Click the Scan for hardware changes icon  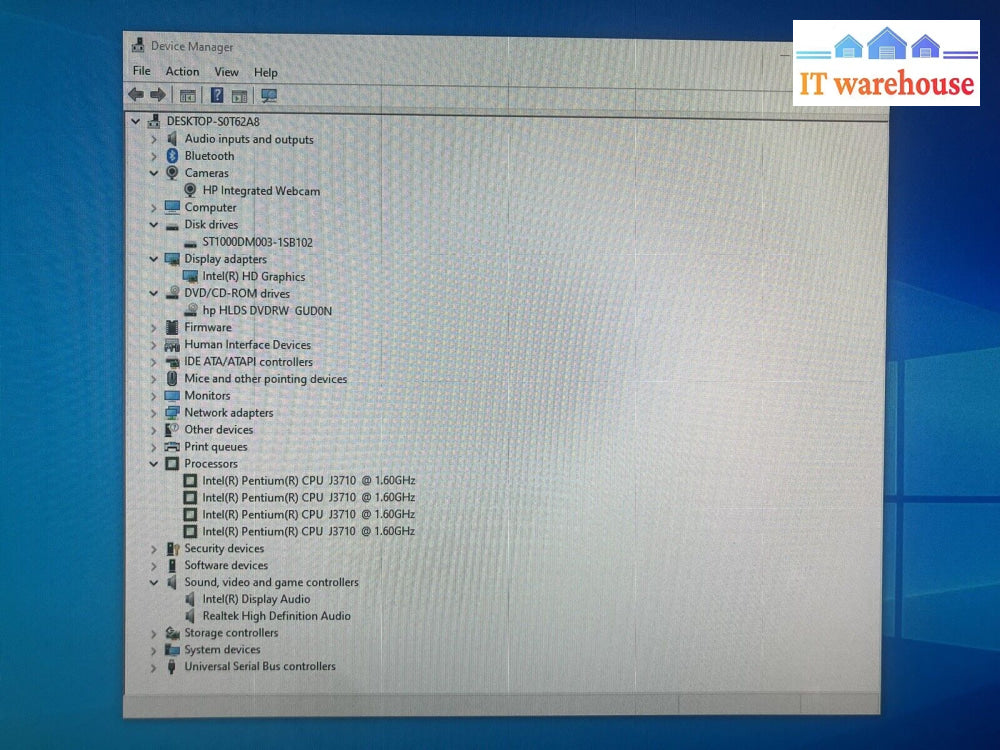(268, 96)
